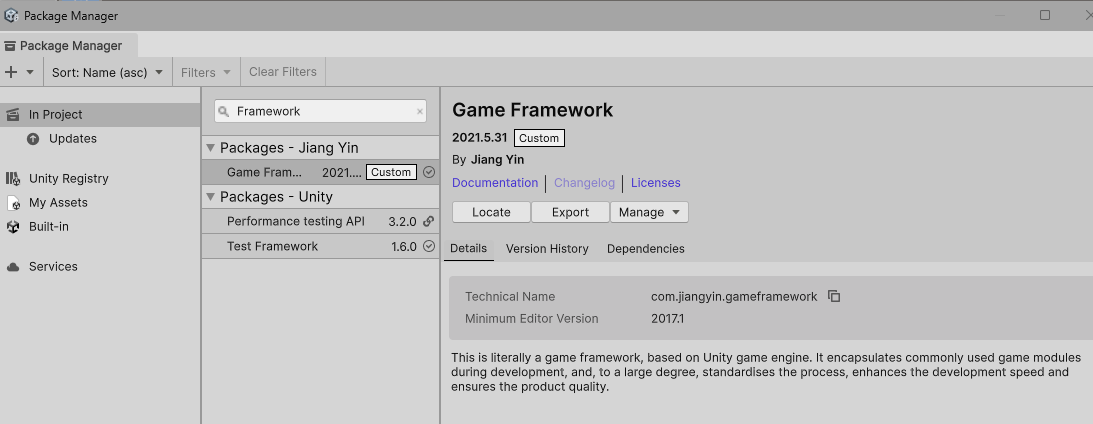1093x424 pixels.
Task: Open the Changelog link
Action: pos(584,183)
